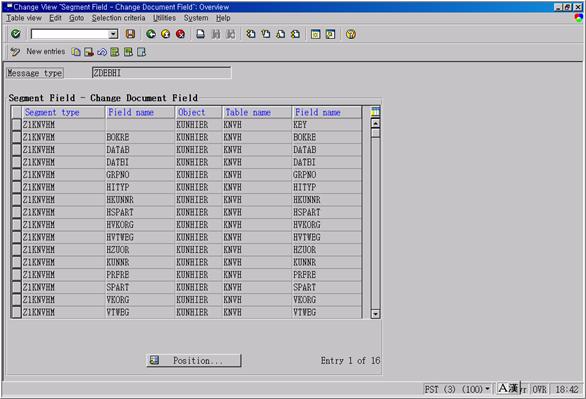This screenshot has width=586, height=399.
Task: Click the Find next binoculars icon
Action: pyautogui.click(x=231, y=34)
